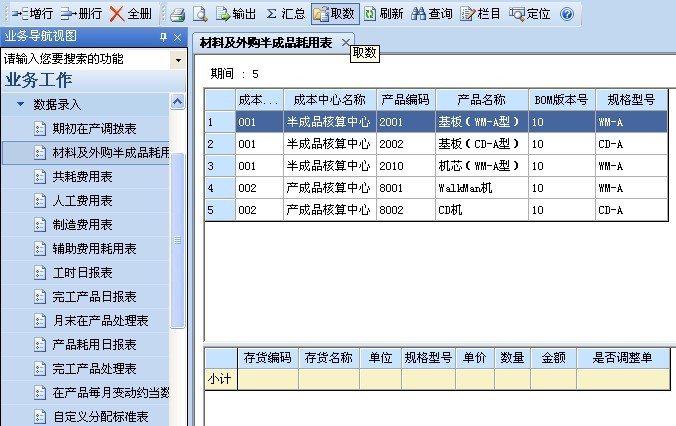Click the 小计 subtotal row label
Viewport: 676px width, 426px height.
click(220, 379)
